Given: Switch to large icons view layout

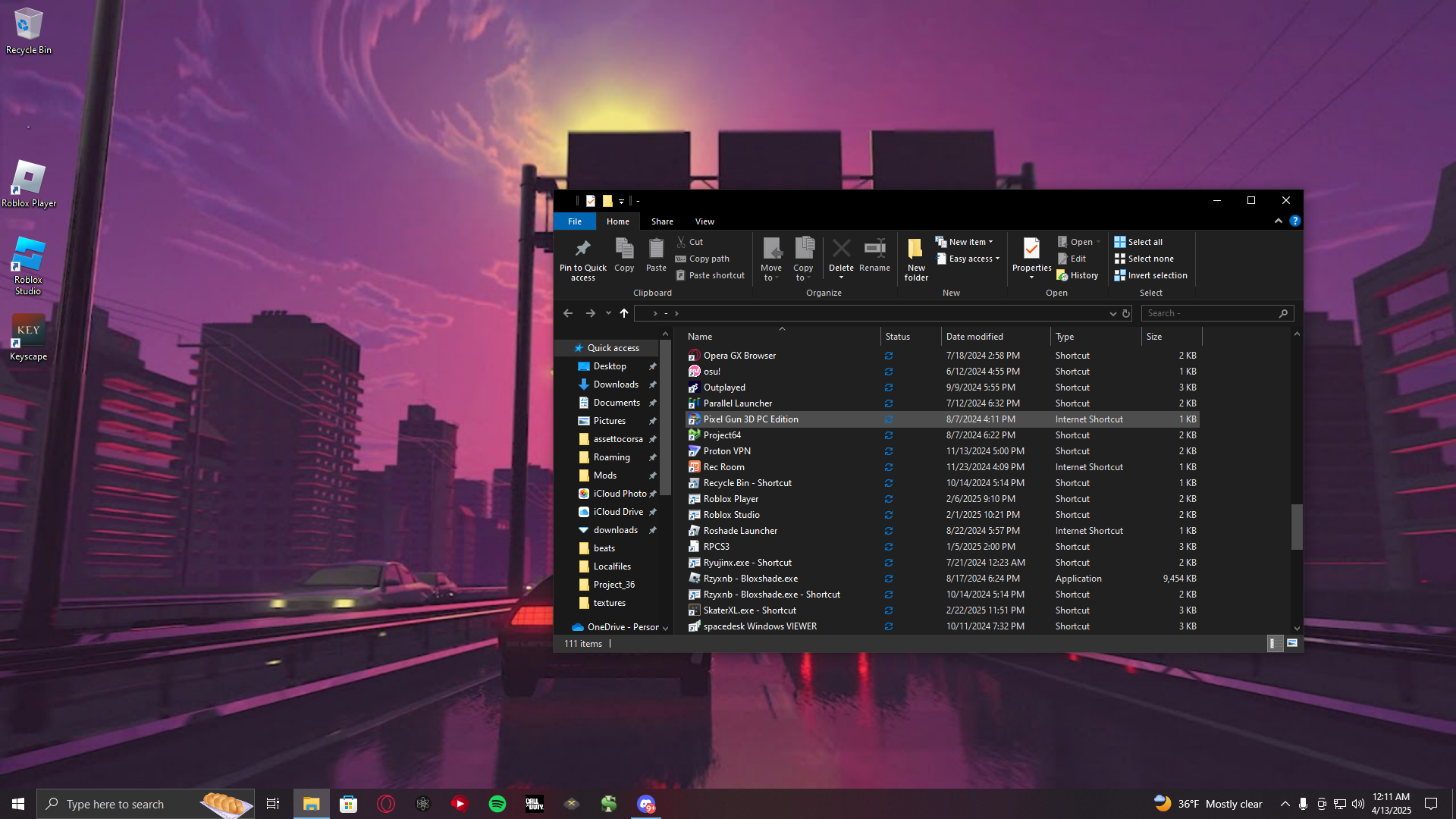Looking at the screenshot, I should [1292, 643].
